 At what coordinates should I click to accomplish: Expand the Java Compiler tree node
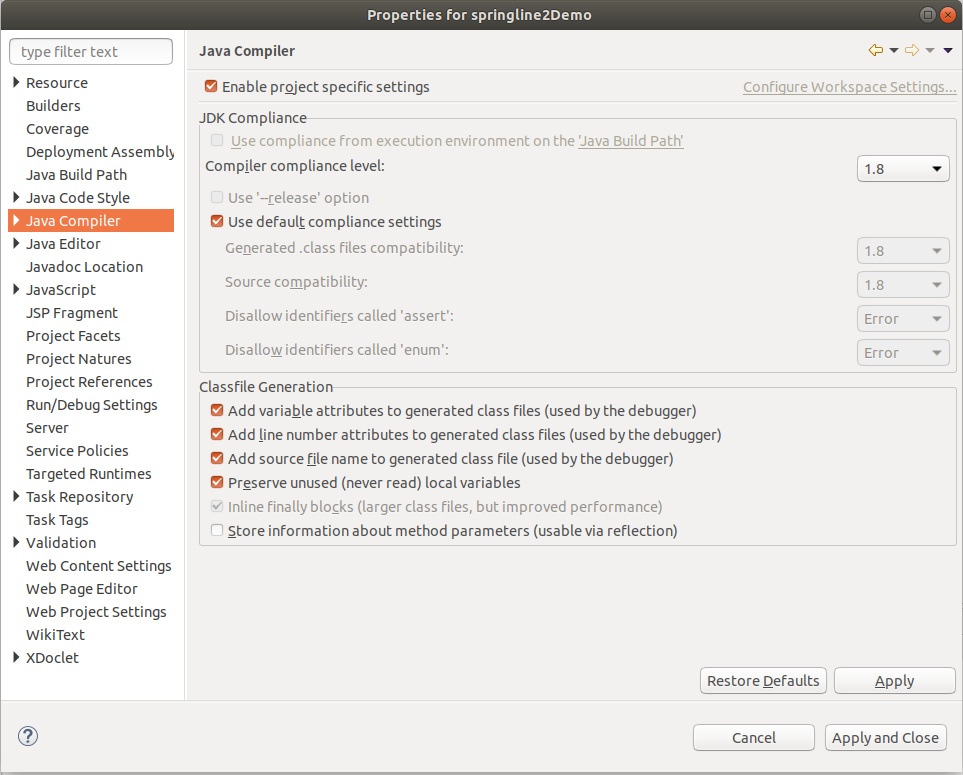tap(16, 221)
